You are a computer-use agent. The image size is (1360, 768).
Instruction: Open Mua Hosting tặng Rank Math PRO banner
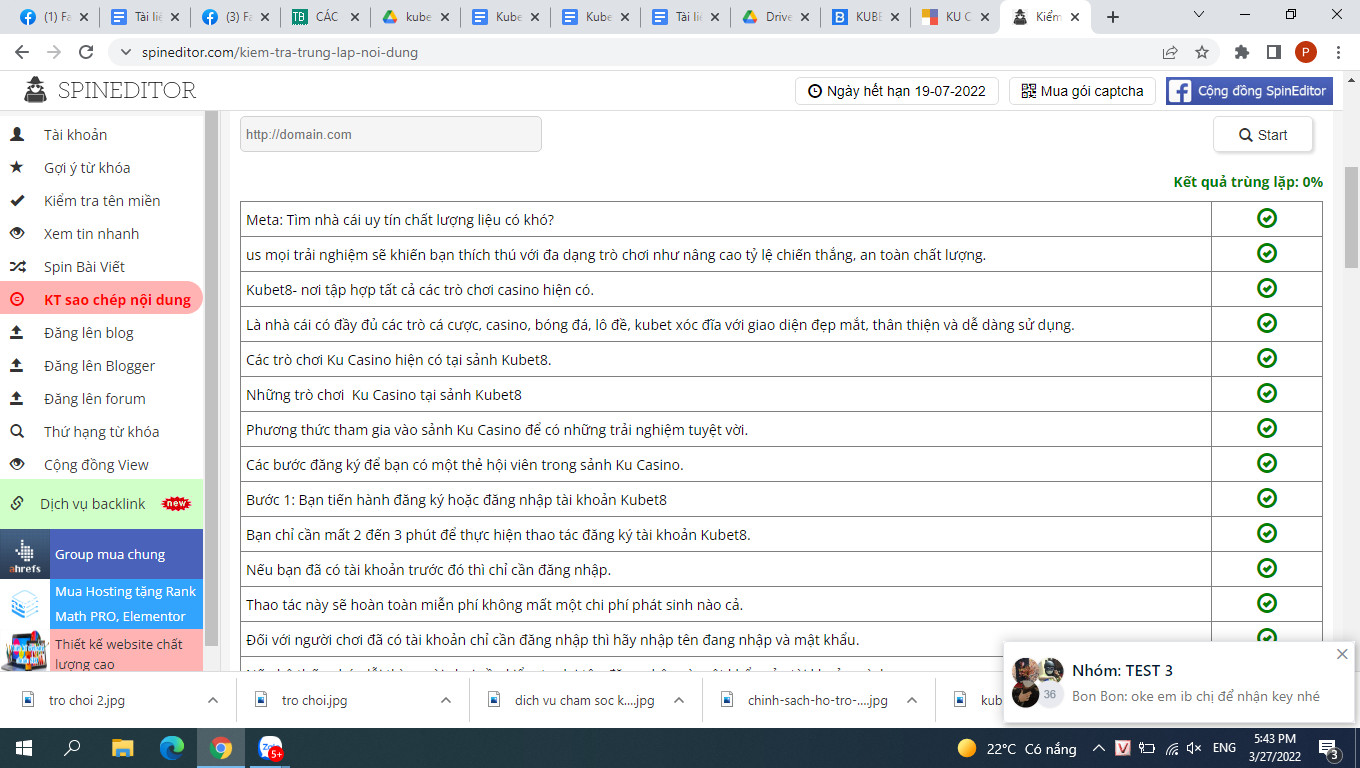tap(101, 604)
